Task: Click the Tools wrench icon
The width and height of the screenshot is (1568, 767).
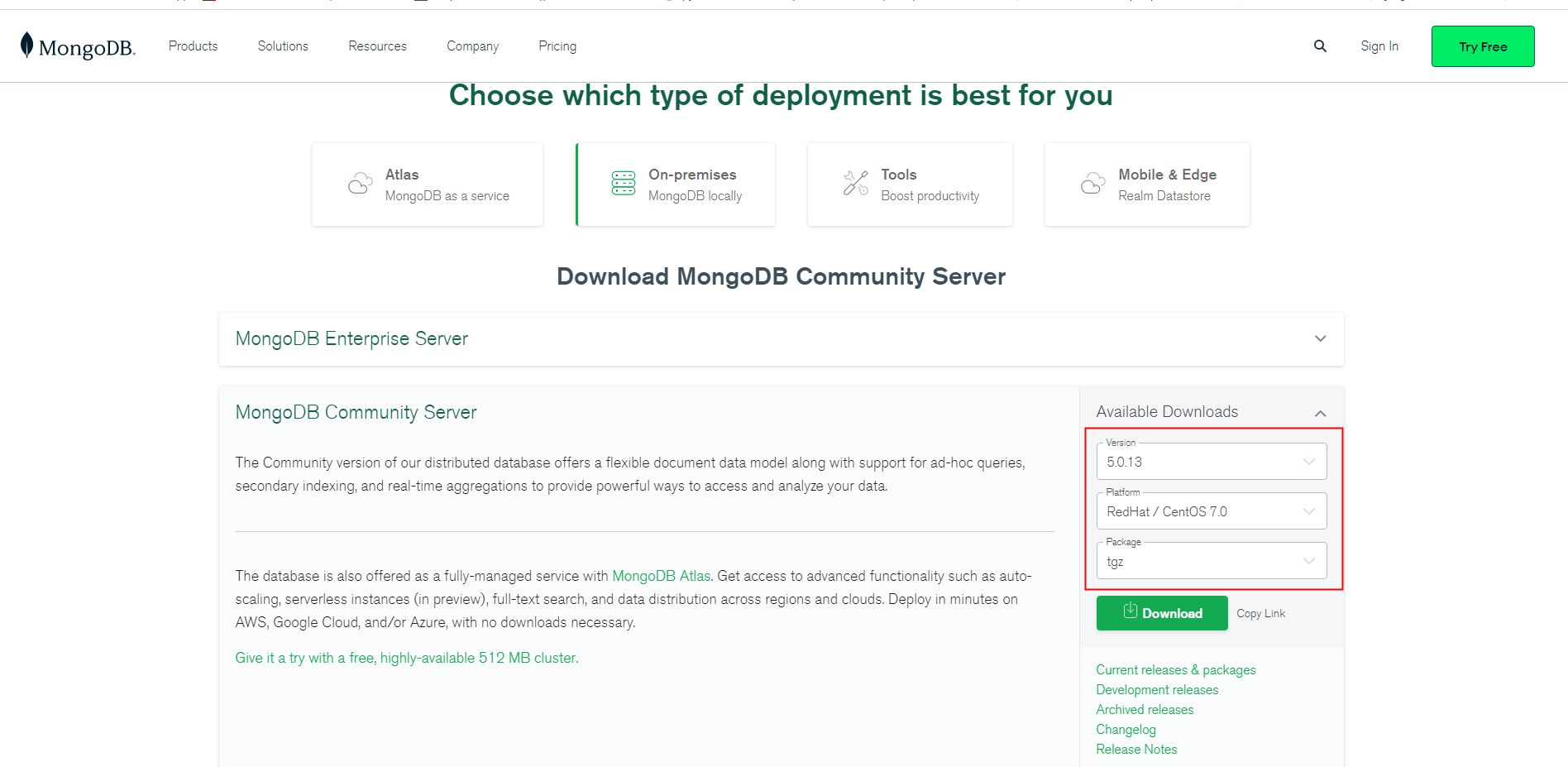Action: (856, 183)
